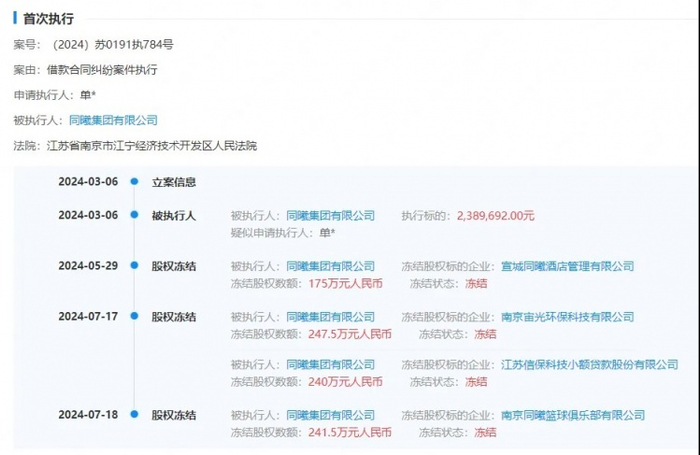Select 借款合同纠纷案件执行 case cause text

click(x=102, y=70)
